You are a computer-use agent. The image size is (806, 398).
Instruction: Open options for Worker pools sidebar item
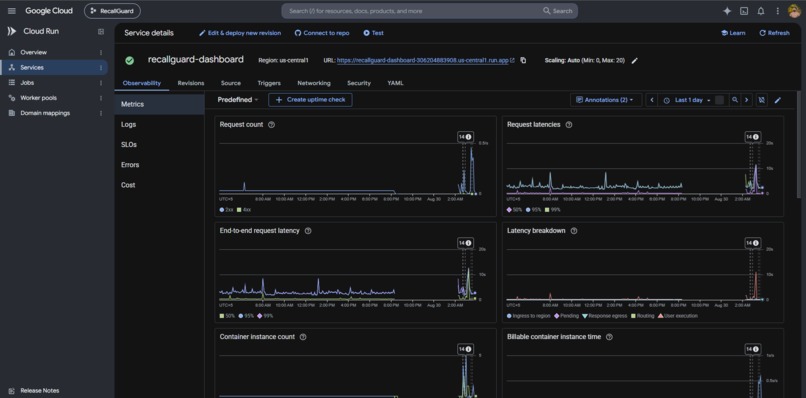click(101, 98)
